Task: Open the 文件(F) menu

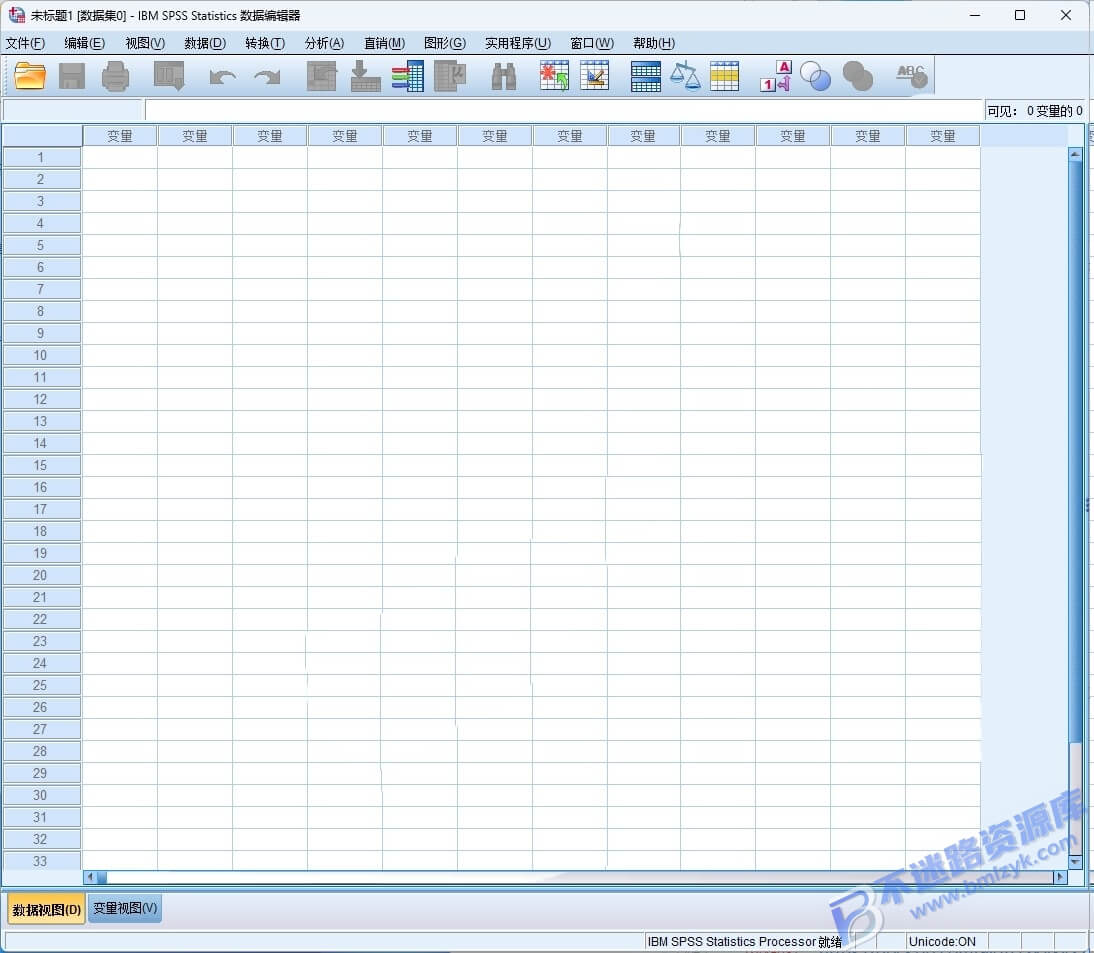Action: (25, 43)
